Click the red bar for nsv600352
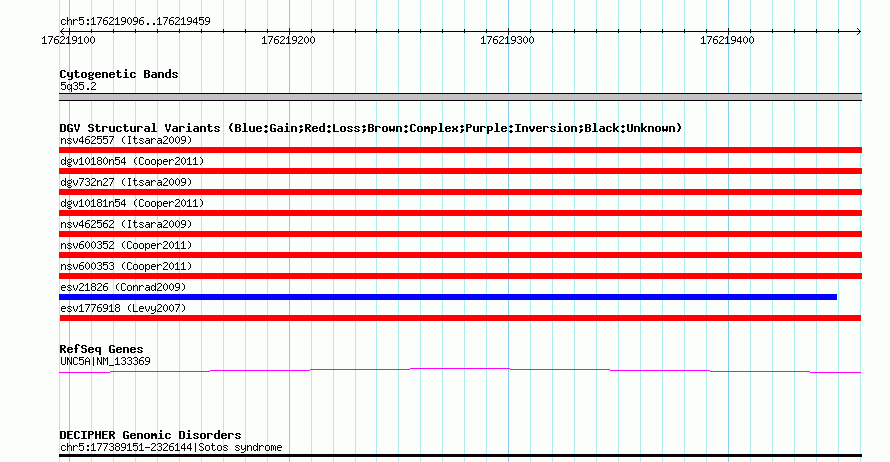890x462 pixels. (460, 255)
